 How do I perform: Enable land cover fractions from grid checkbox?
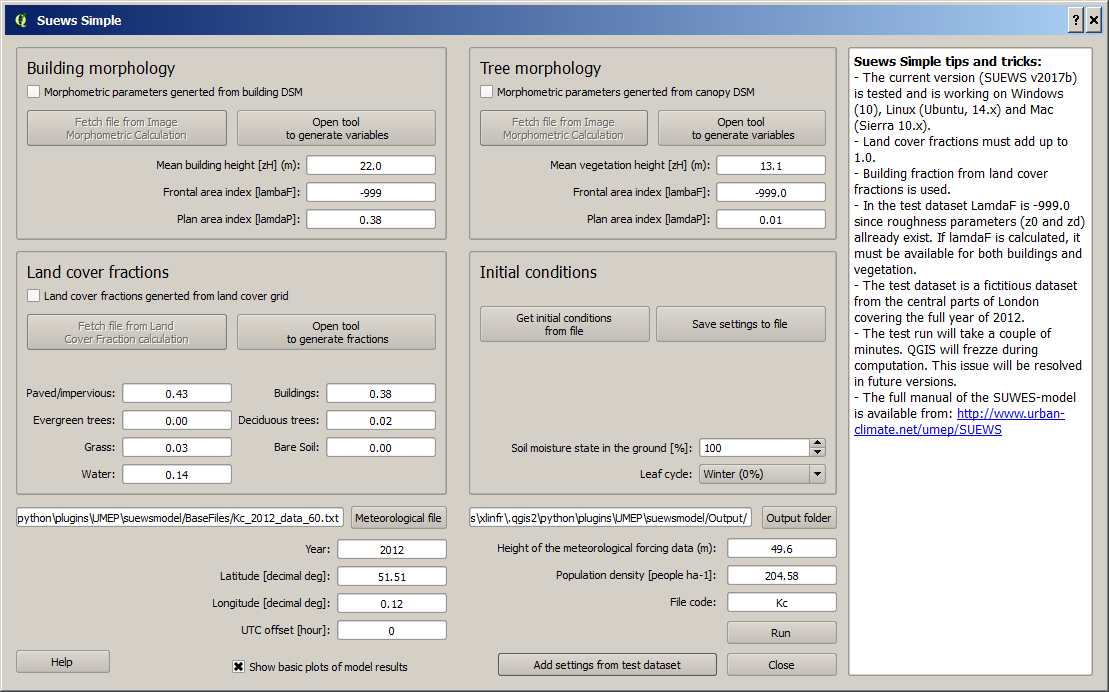pos(33,296)
